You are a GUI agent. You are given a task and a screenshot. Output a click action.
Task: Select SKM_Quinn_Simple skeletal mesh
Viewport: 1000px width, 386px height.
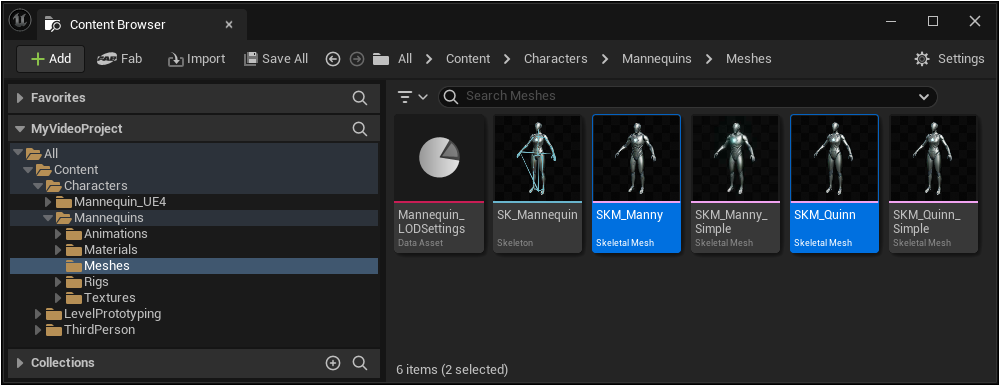pos(934,184)
